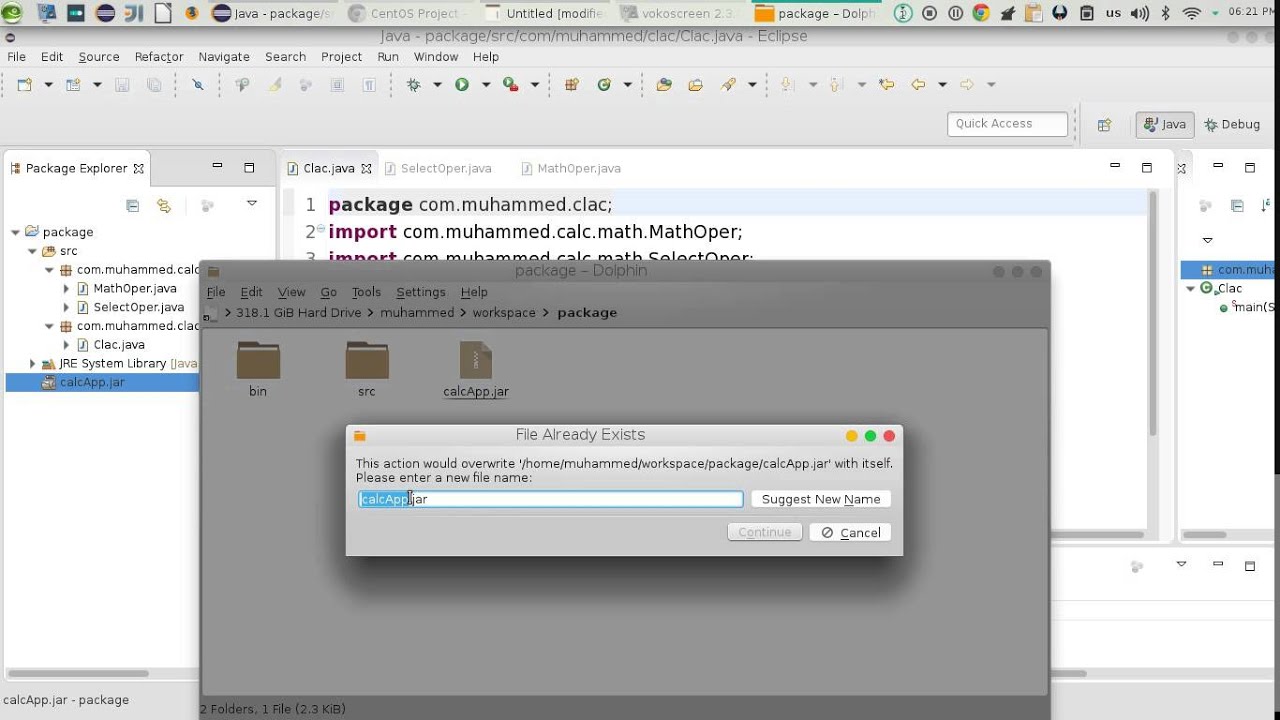Collapse the Clac class in Outline
This screenshot has height=720, width=1280.
pyautogui.click(x=1190, y=288)
